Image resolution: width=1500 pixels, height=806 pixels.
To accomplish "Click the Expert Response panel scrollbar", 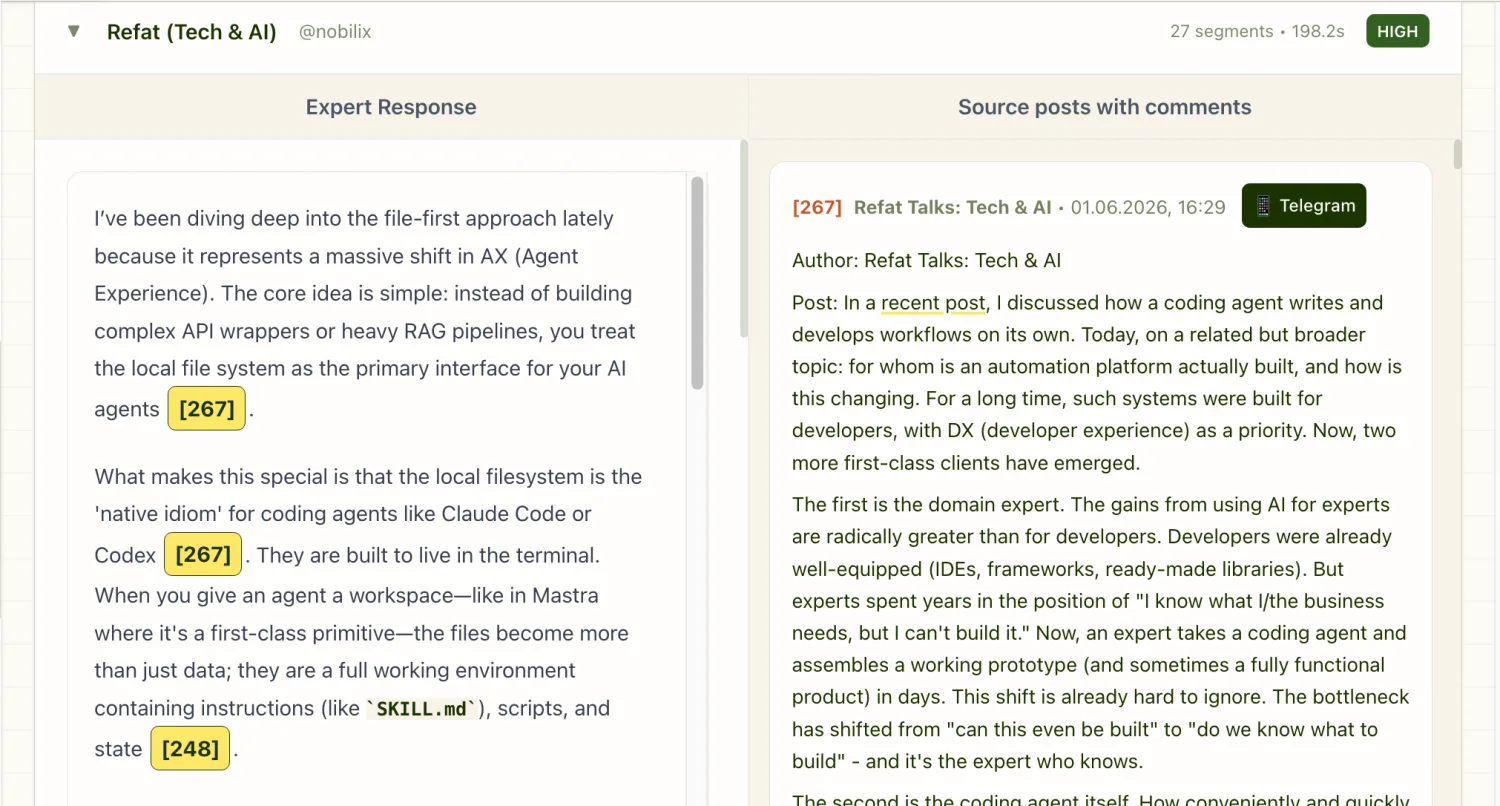I will pyautogui.click(x=744, y=240).
